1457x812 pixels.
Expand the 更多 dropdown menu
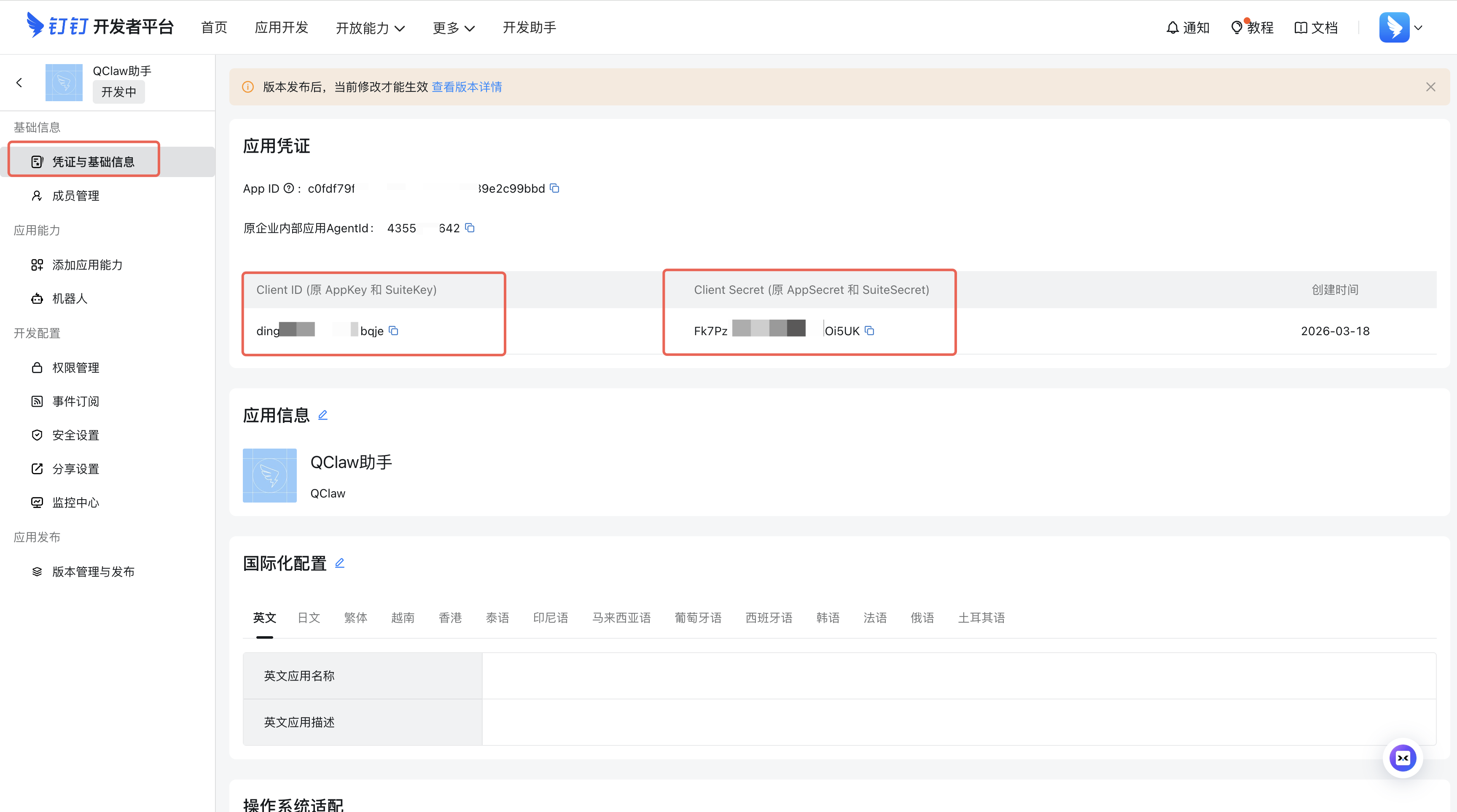[x=454, y=28]
